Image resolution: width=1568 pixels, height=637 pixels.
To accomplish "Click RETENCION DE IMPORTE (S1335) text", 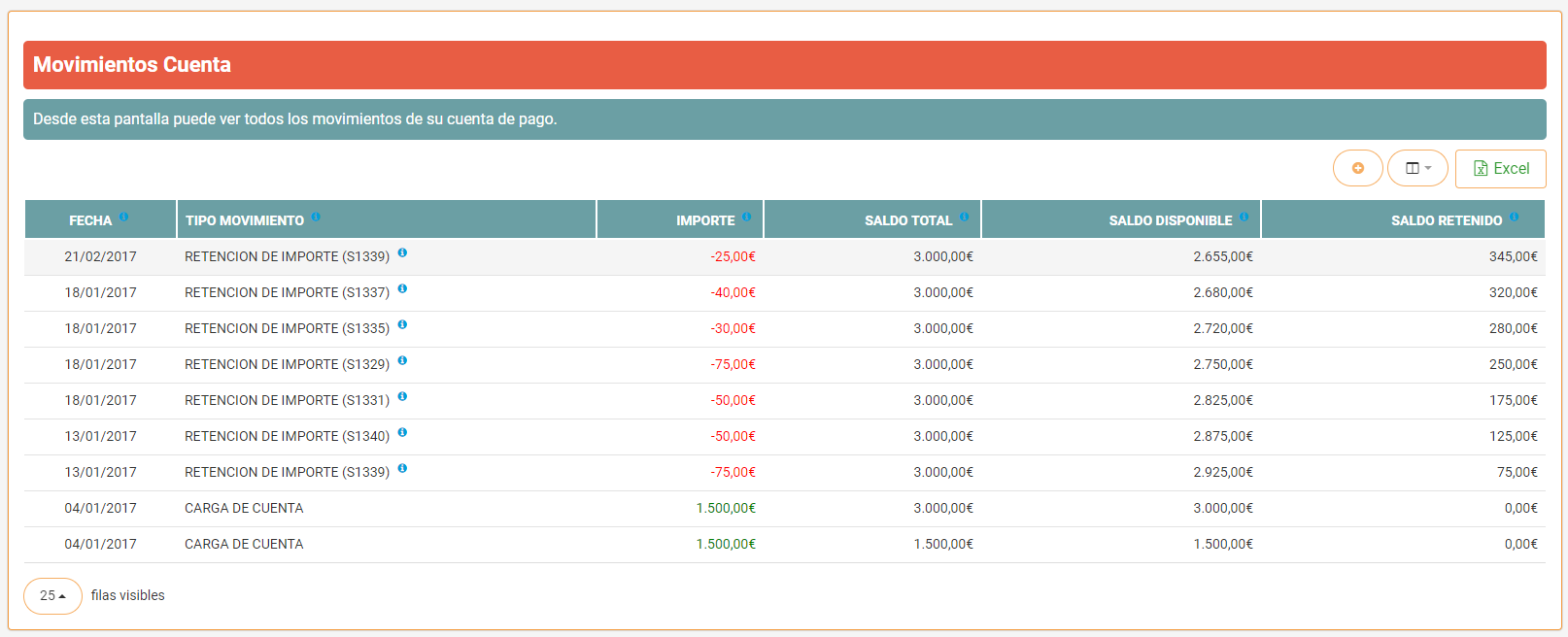I will coord(288,328).
